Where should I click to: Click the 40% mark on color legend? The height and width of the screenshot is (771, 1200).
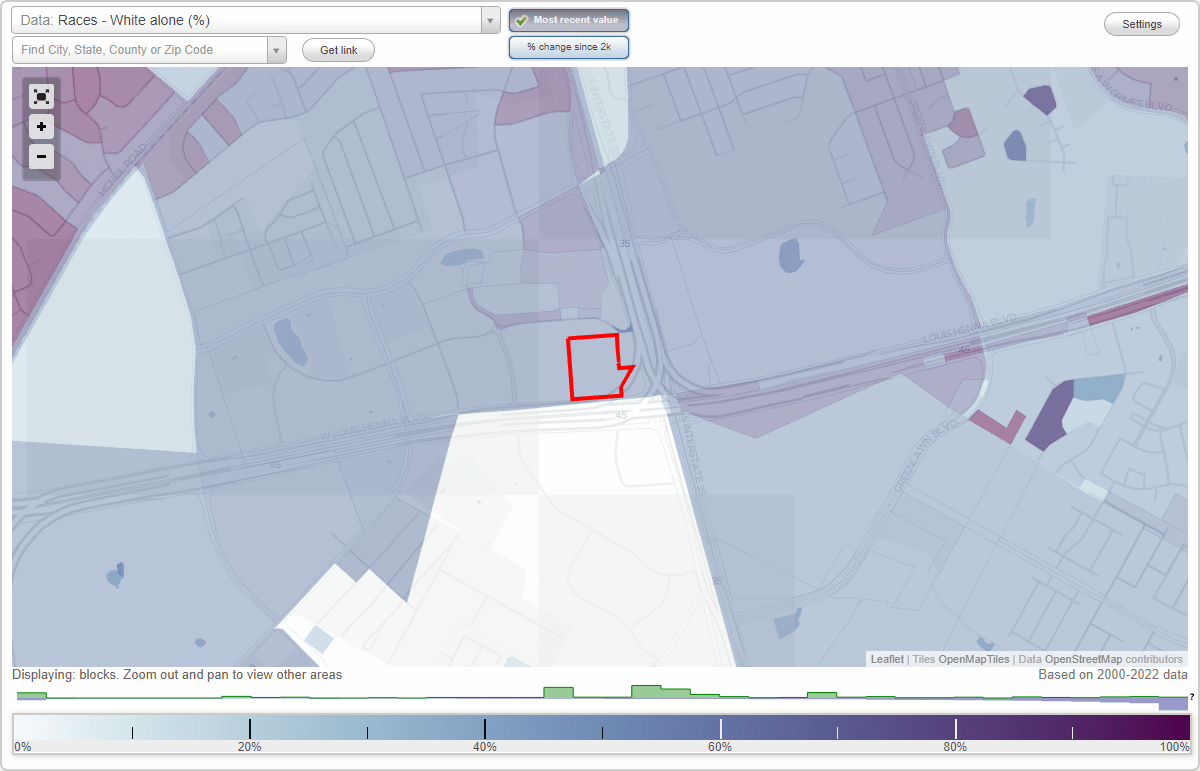(485, 747)
